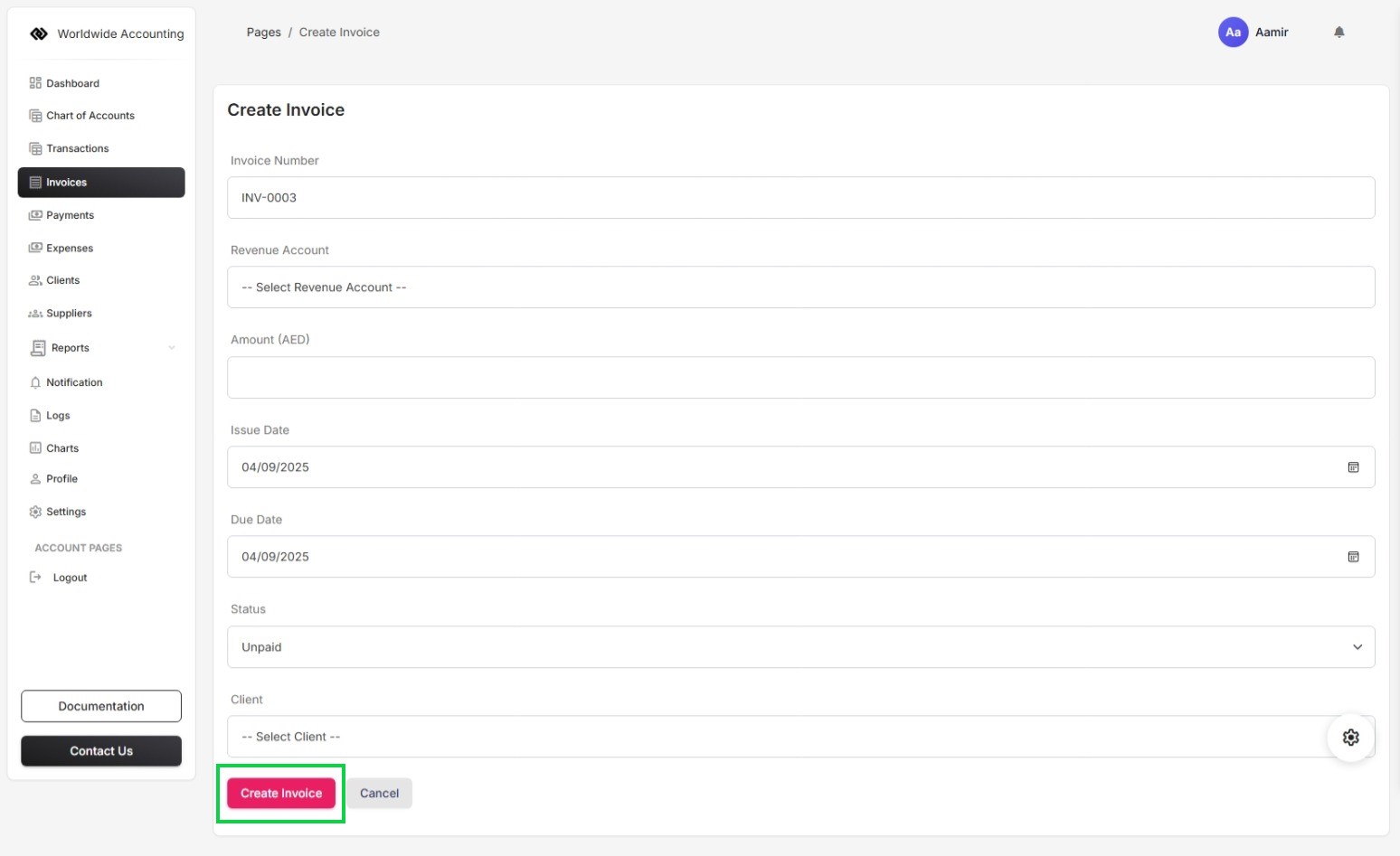The width and height of the screenshot is (1400, 856).
Task: Open the Due Date calendar picker icon
Action: [x=1353, y=557]
